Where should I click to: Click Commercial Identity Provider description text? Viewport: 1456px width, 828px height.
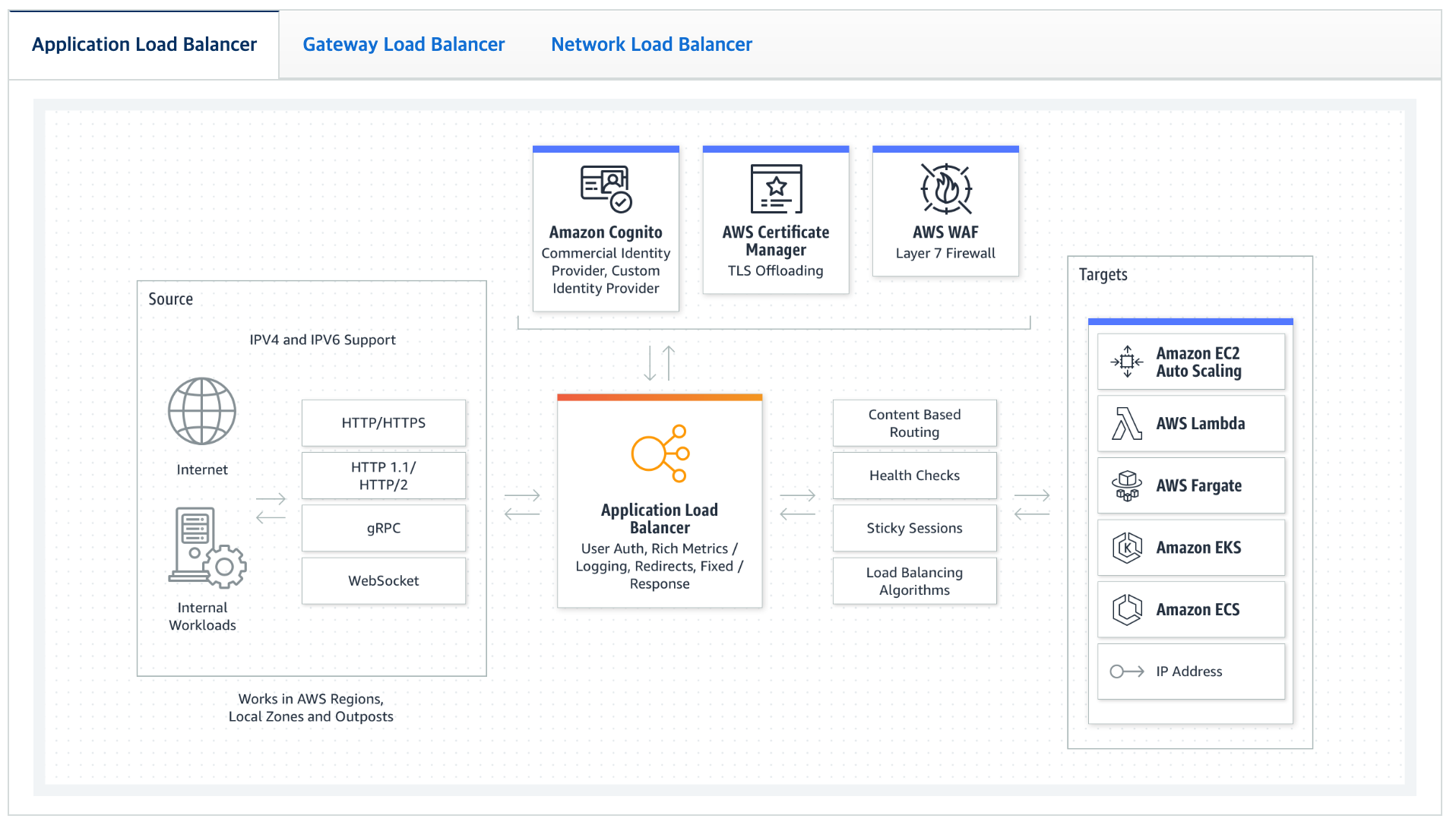(606, 271)
